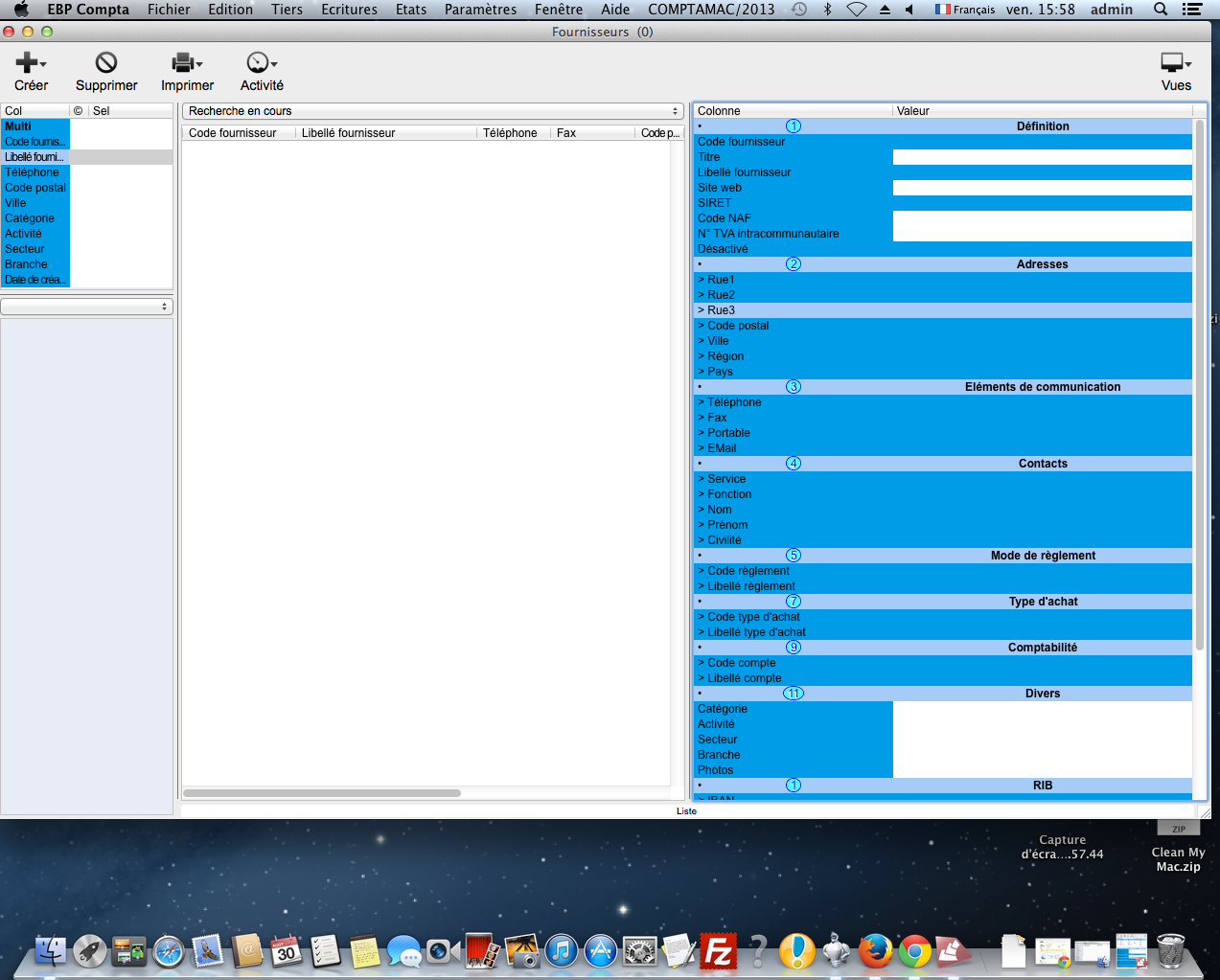
Task: Open Launchpad rocket in the dock
Action: 90,951
